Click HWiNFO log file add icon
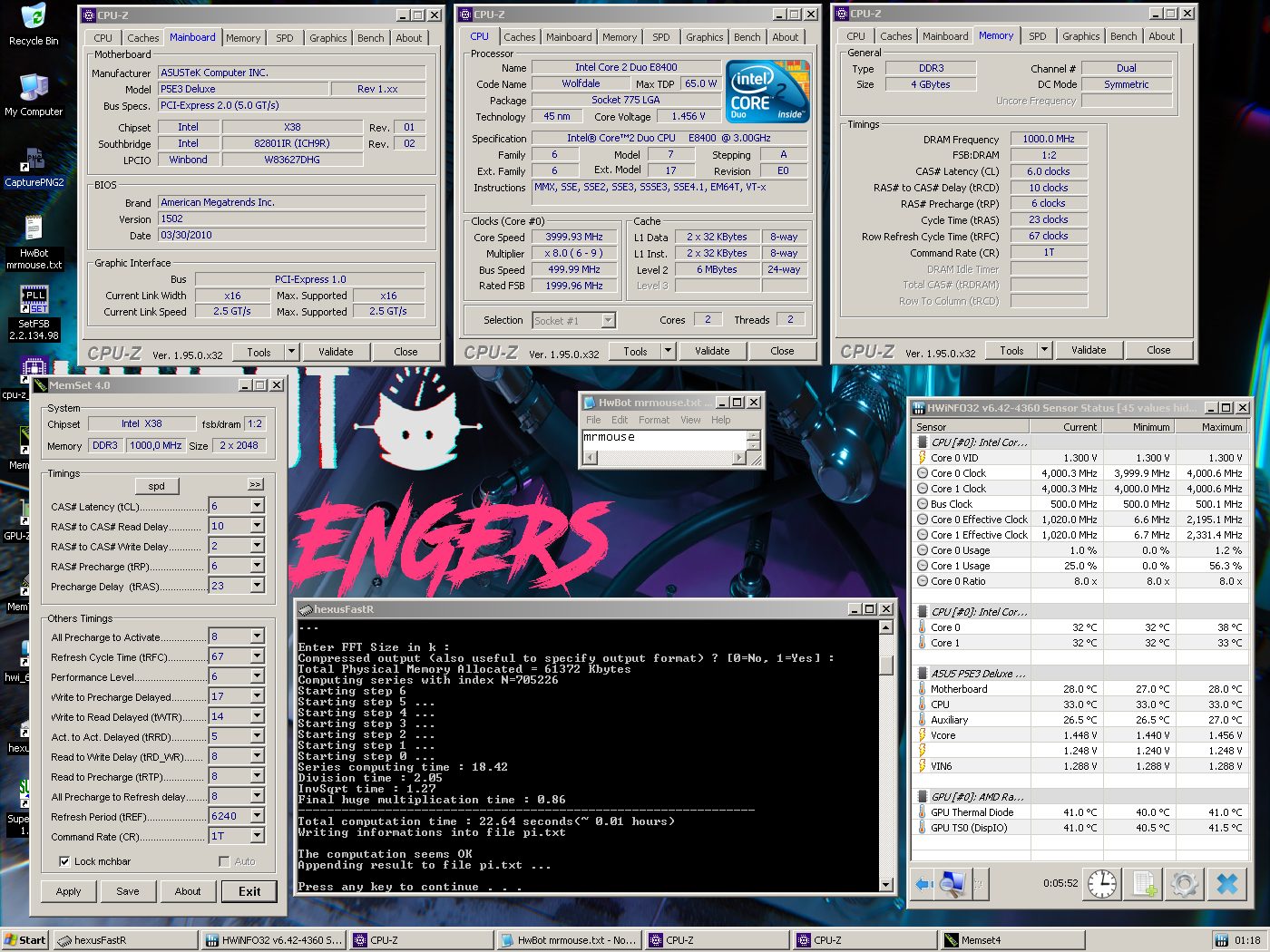The height and width of the screenshot is (952, 1270). click(1144, 883)
